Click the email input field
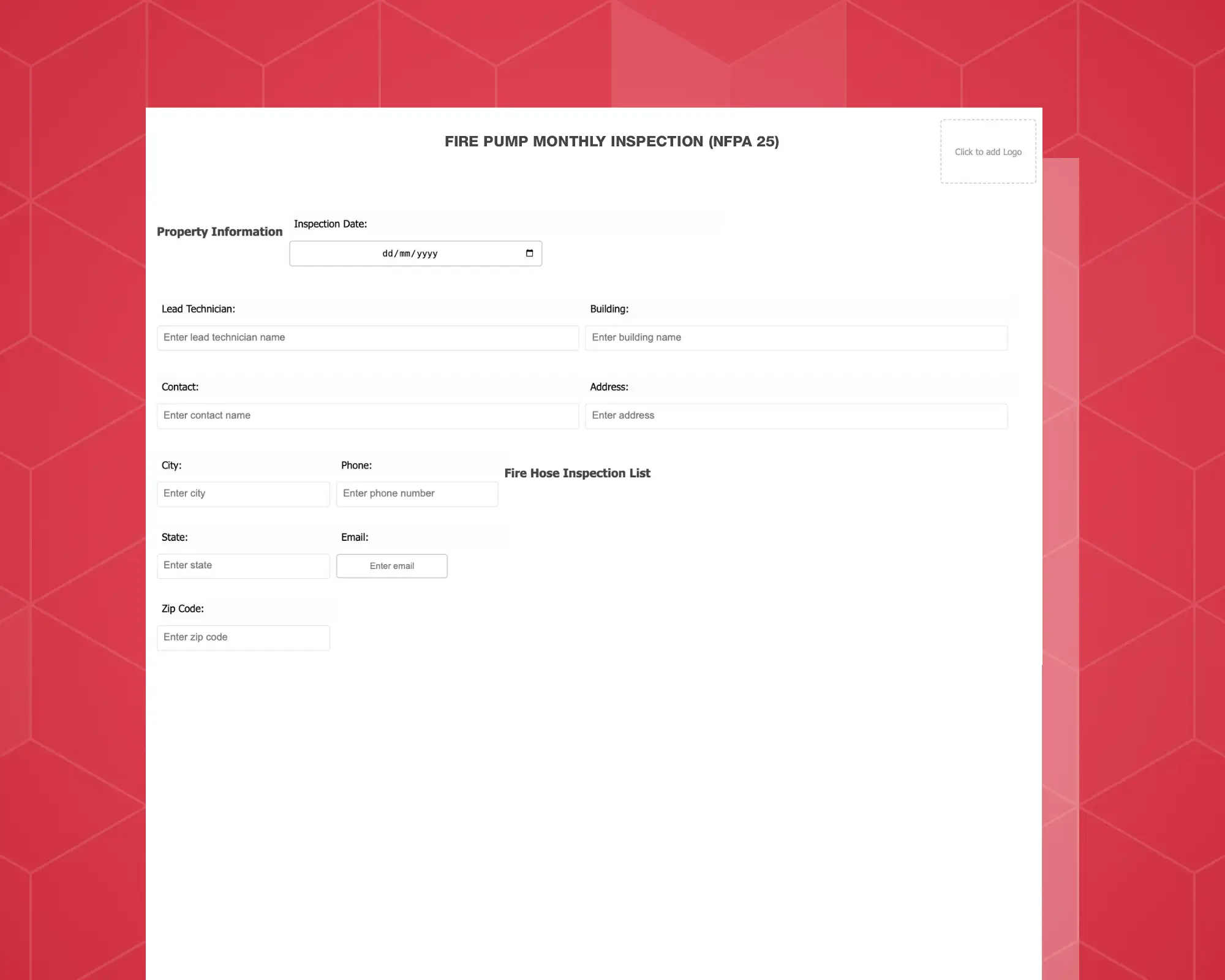 pos(391,565)
